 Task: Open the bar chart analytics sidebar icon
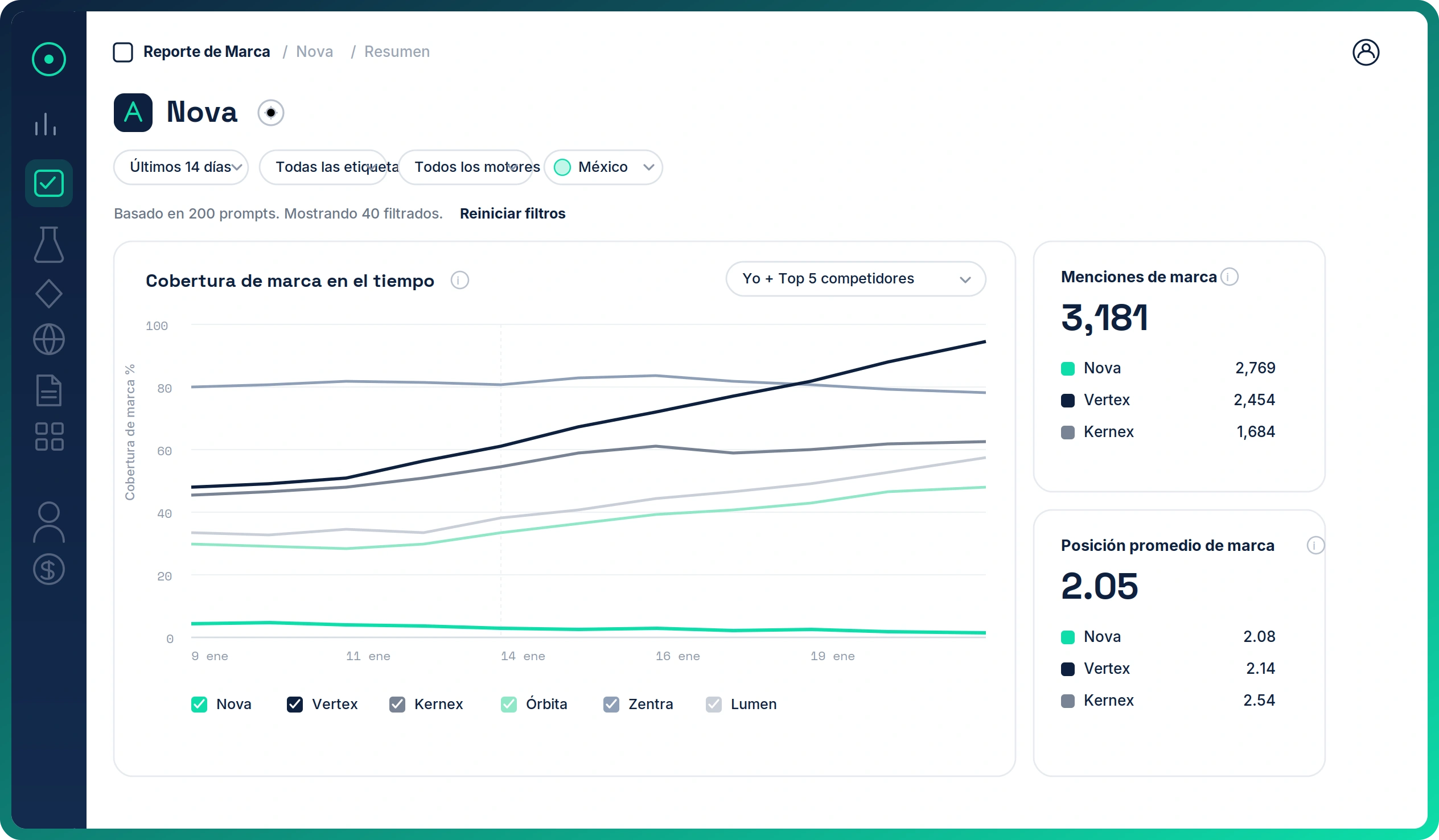coord(46,124)
